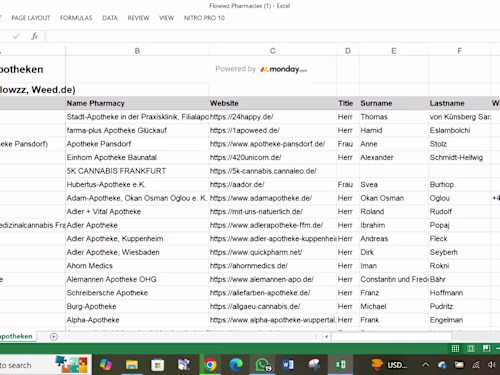Click the OneDrive cloud tray icon

(442, 365)
